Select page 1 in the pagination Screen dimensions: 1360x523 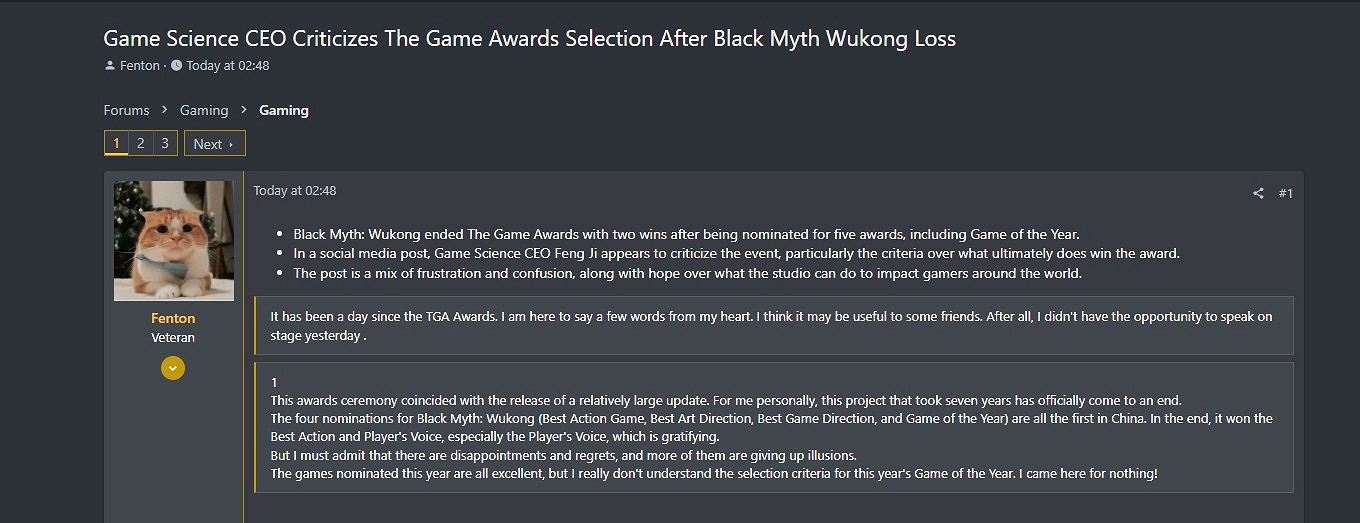pyautogui.click(x=116, y=144)
